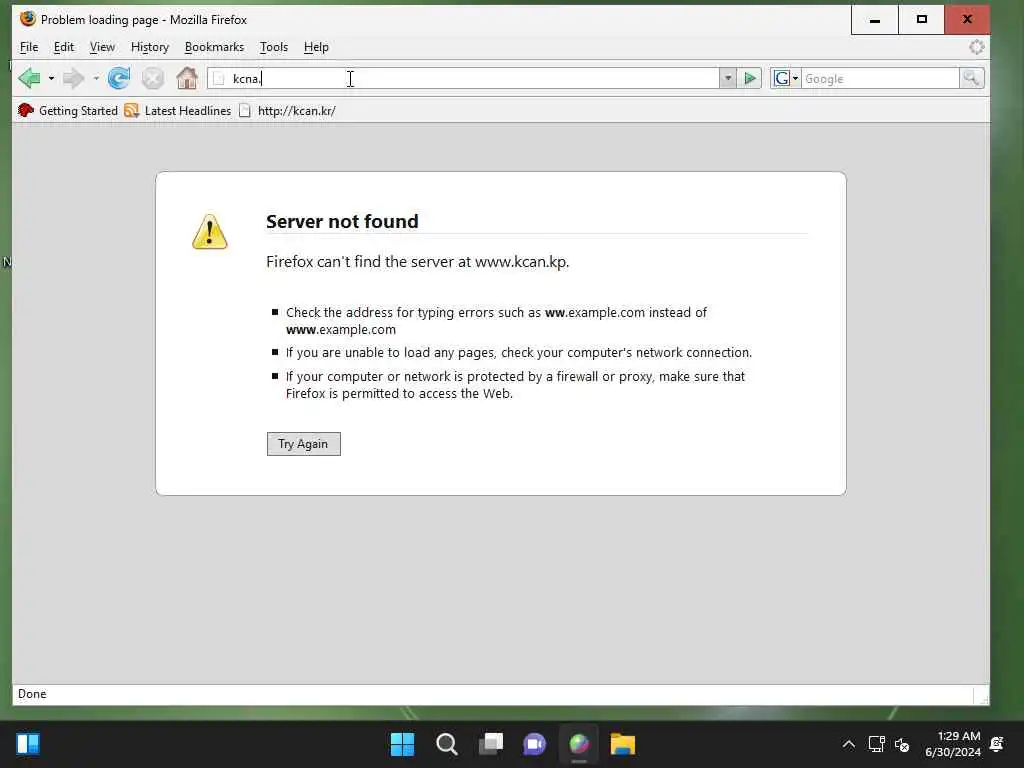Open the Tools menu

click(274, 47)
